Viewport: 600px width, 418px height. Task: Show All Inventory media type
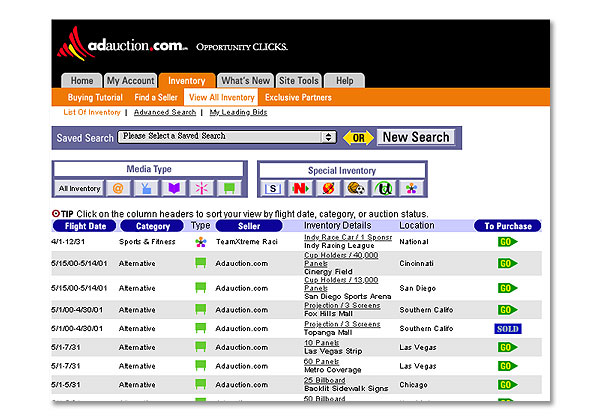point(79,188)
